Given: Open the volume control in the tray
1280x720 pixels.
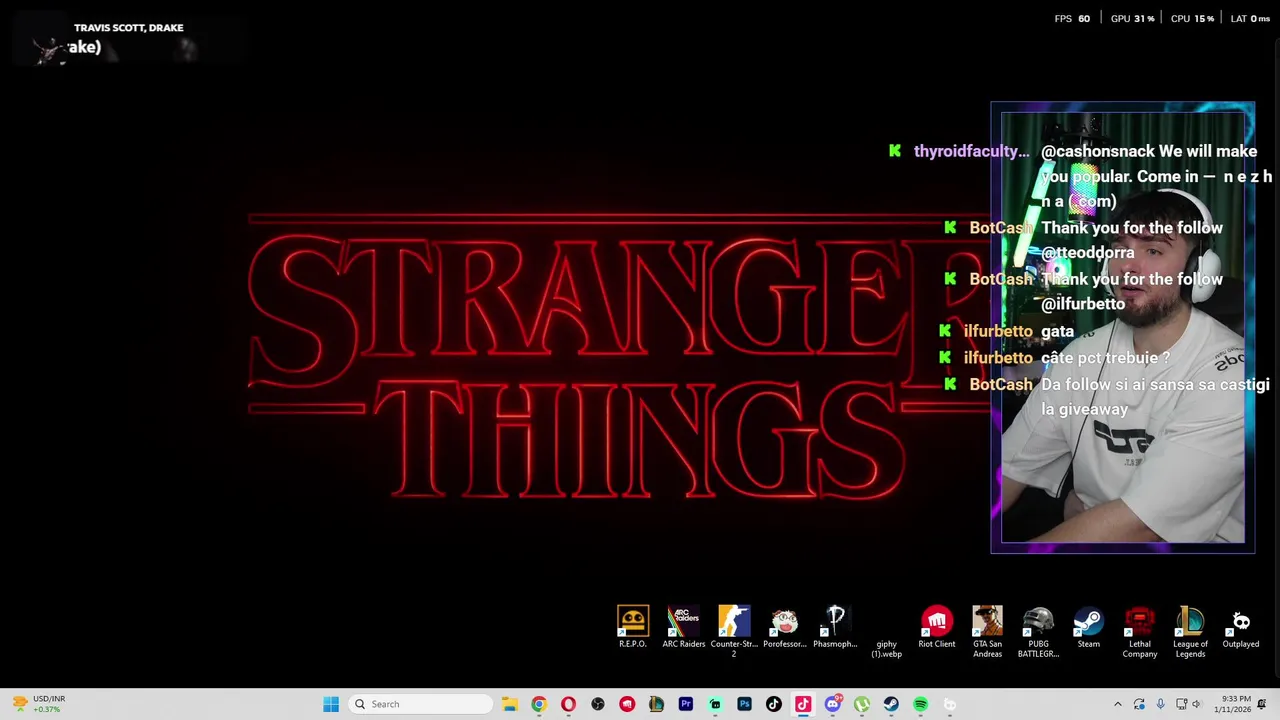Looking at the screenshot, I should 1196,704.
